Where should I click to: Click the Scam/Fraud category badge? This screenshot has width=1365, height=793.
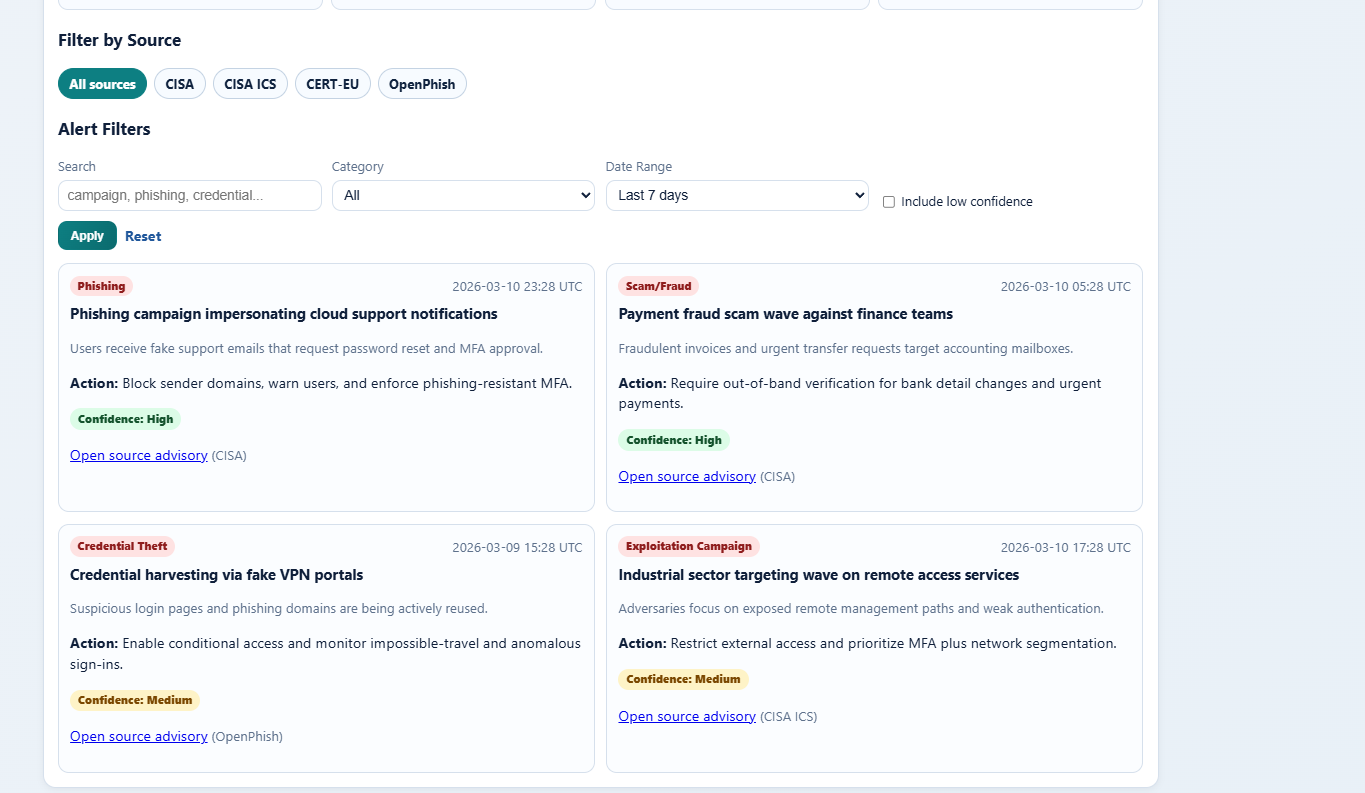pyautogui.click(x=658, y=285)
